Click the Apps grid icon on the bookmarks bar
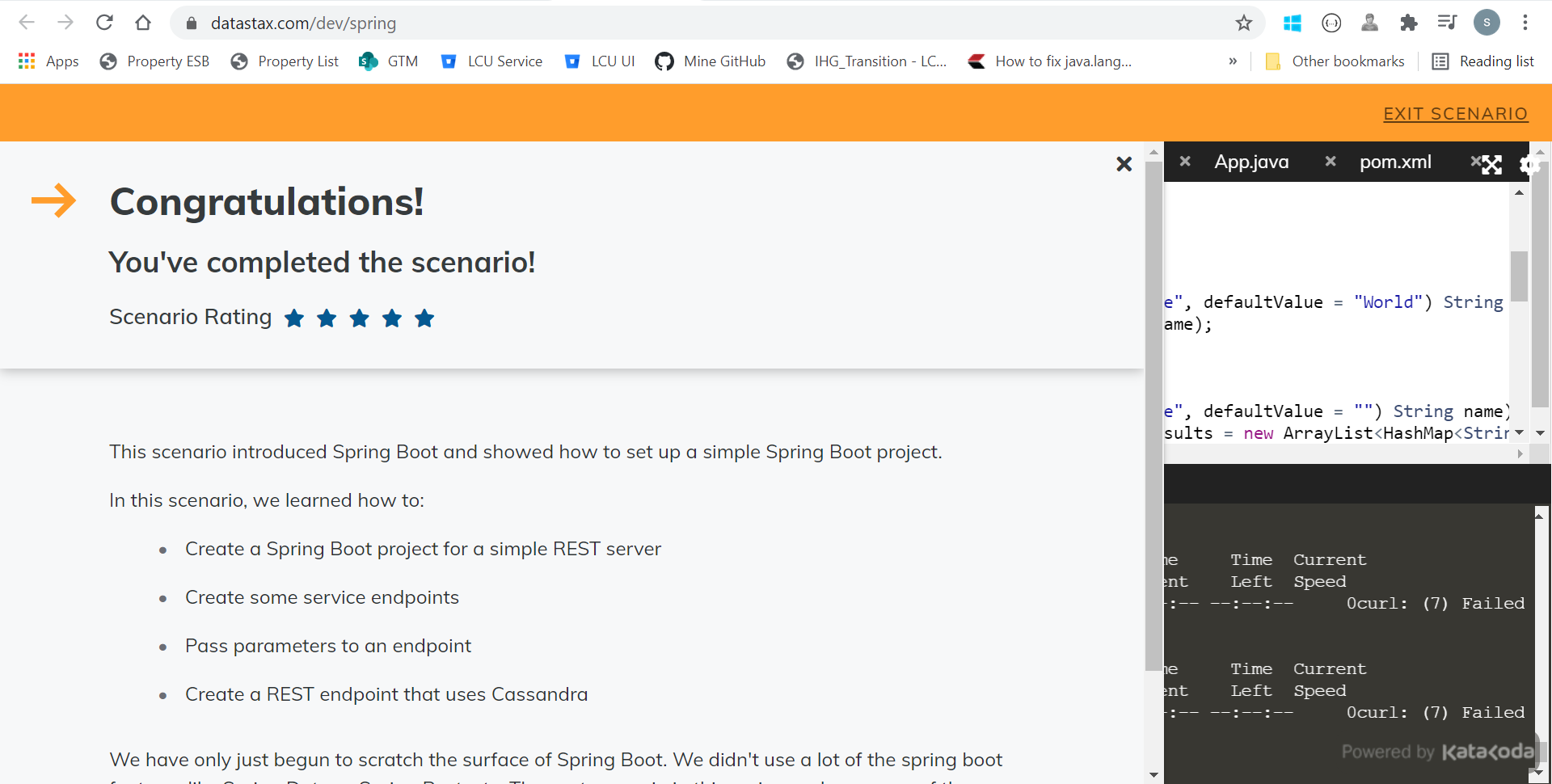This screenshot has height=784, width=1552. (26, 61)
